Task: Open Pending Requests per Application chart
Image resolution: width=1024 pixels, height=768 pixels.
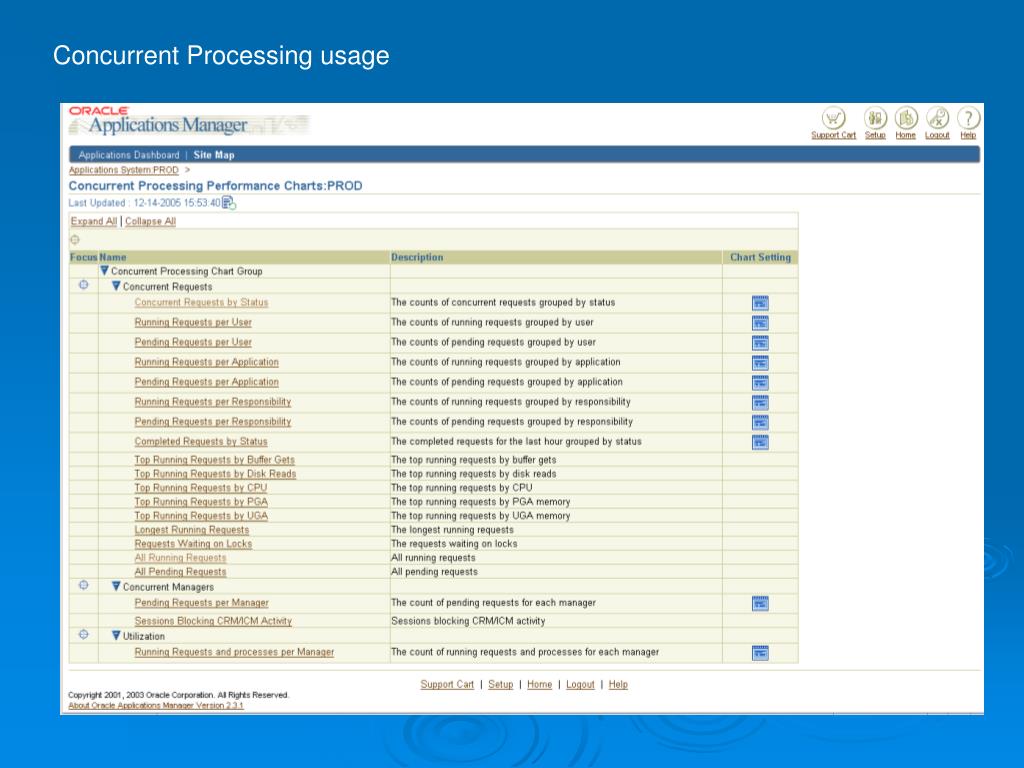Action: [206, 382]
